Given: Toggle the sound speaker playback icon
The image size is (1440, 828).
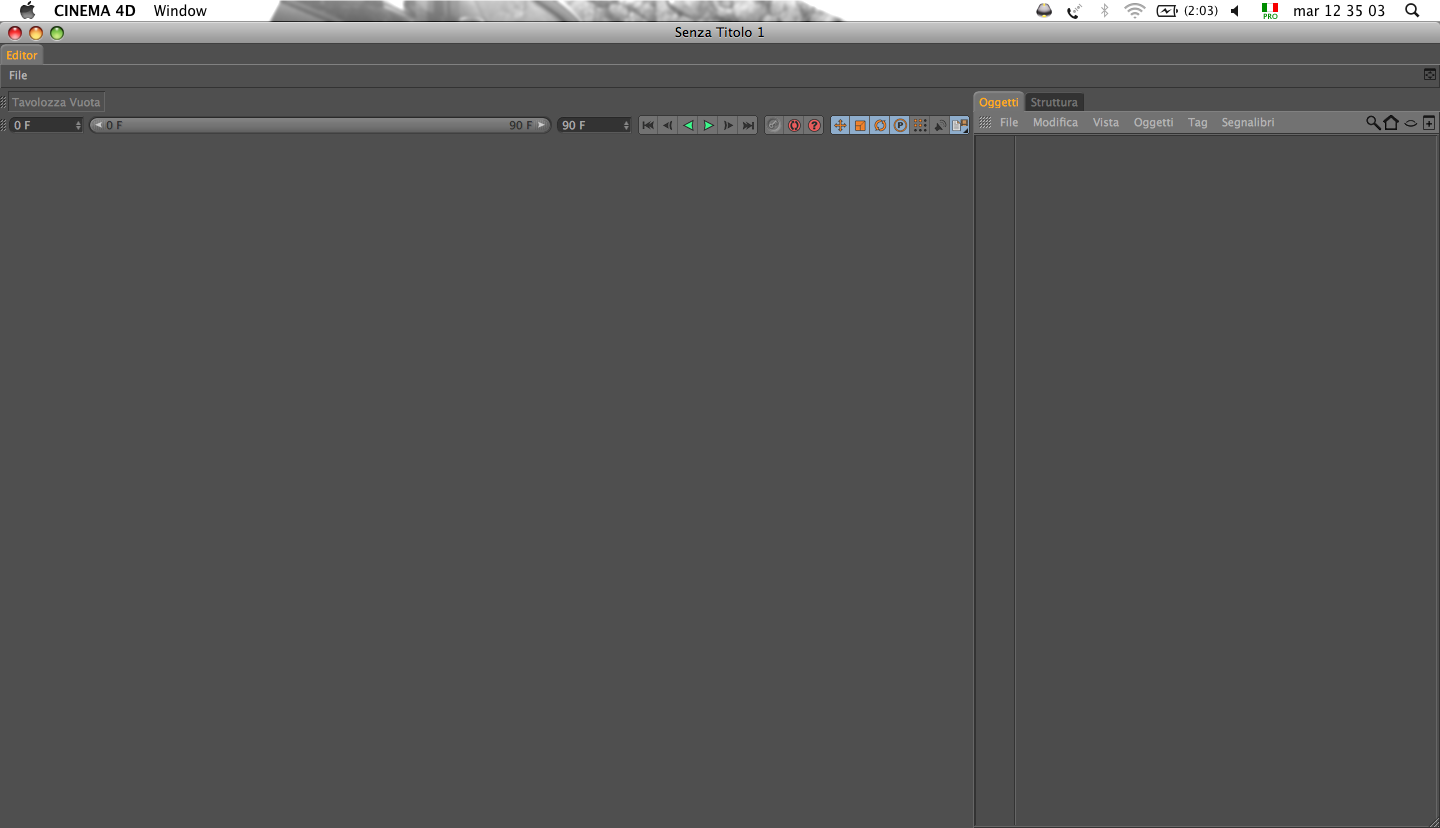Looking at the screenshot, I should pos(940,125).
